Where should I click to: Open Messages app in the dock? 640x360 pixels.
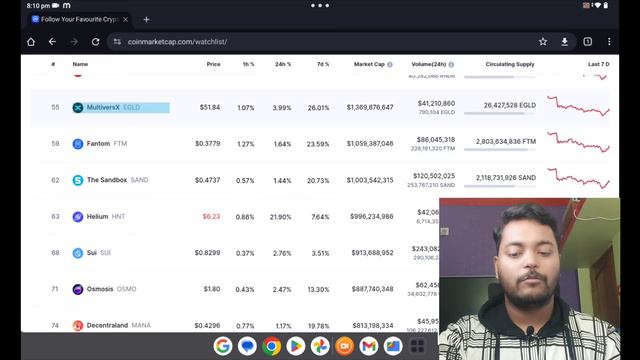tap(247, 346)
